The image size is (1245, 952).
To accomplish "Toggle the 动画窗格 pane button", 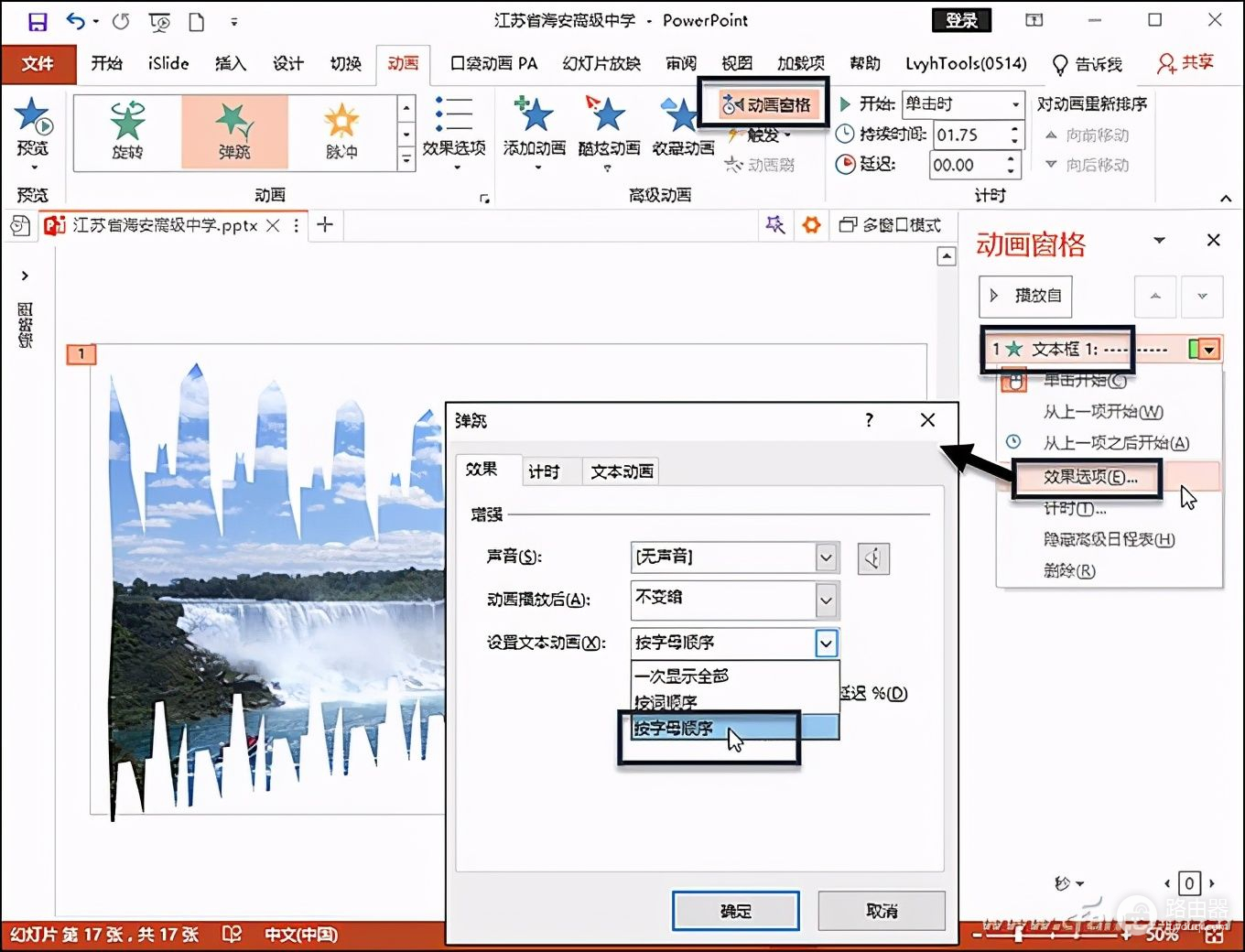I will click(766, 105).
